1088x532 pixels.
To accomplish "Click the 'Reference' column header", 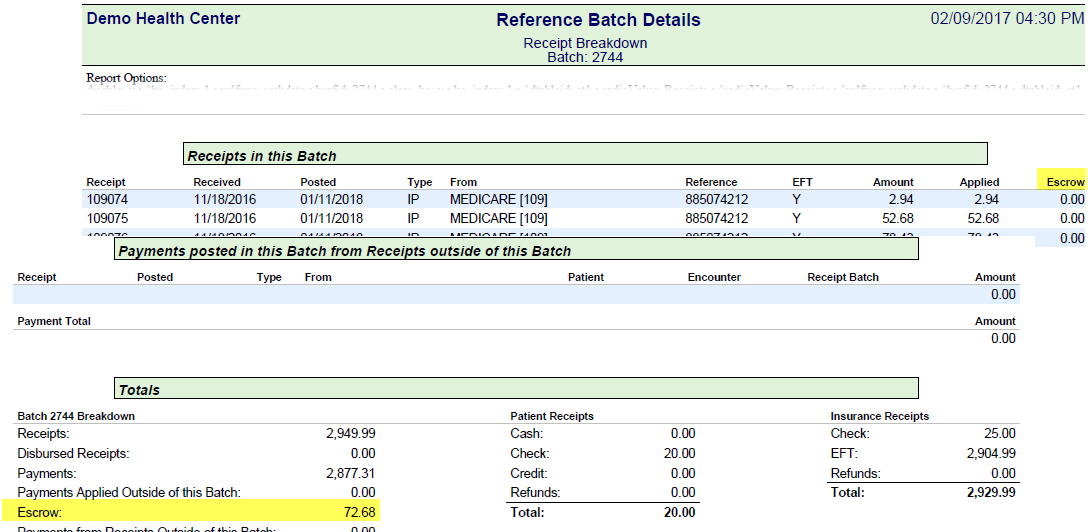I will [711, 182].
